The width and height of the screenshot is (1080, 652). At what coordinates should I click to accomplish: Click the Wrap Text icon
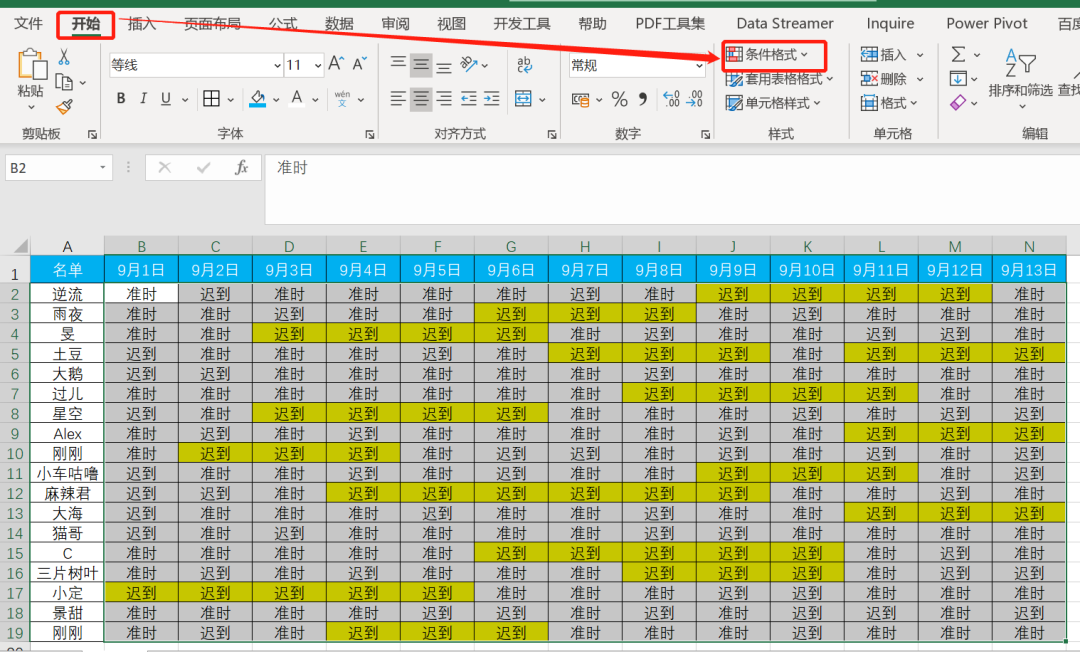(524, 65)
